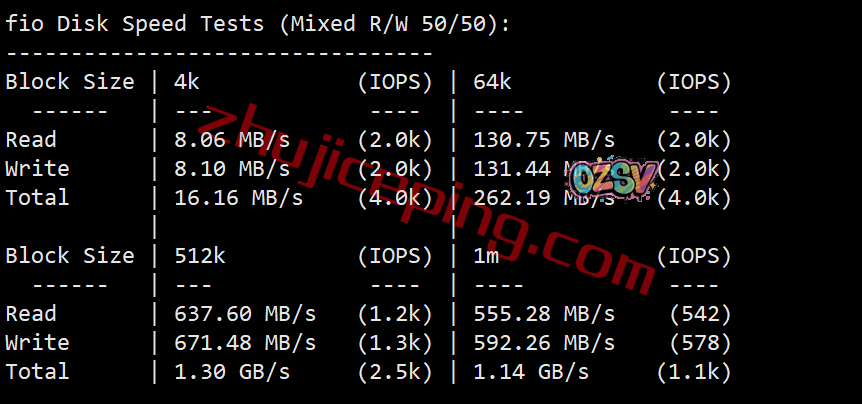Click the 555.28 MB/s 1m read value
Screen dimensions: 862x404
pos(544,314)
